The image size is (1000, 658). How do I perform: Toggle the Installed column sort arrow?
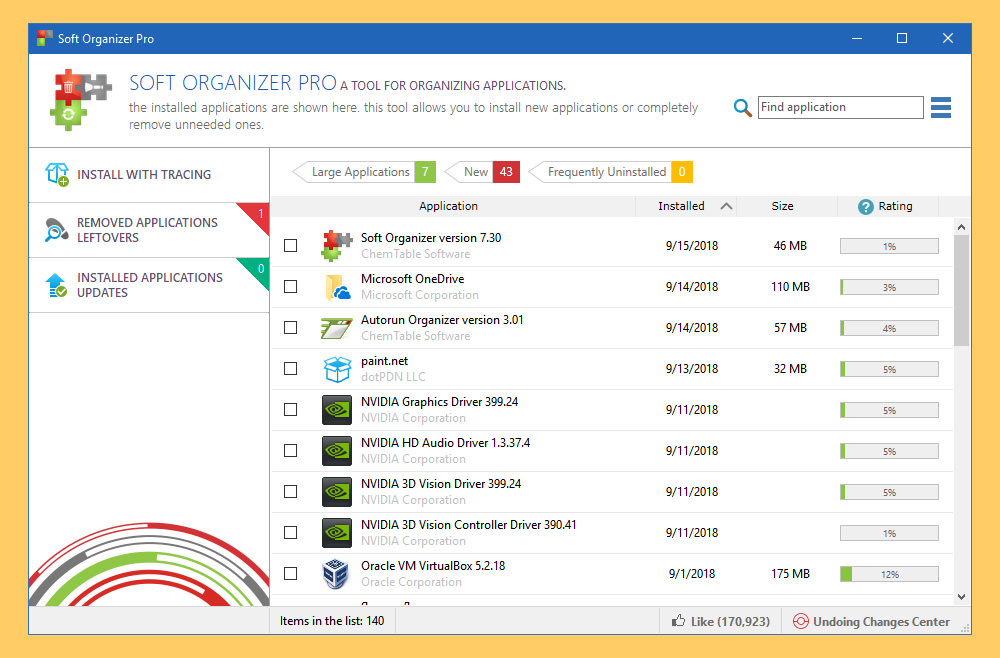726,206
